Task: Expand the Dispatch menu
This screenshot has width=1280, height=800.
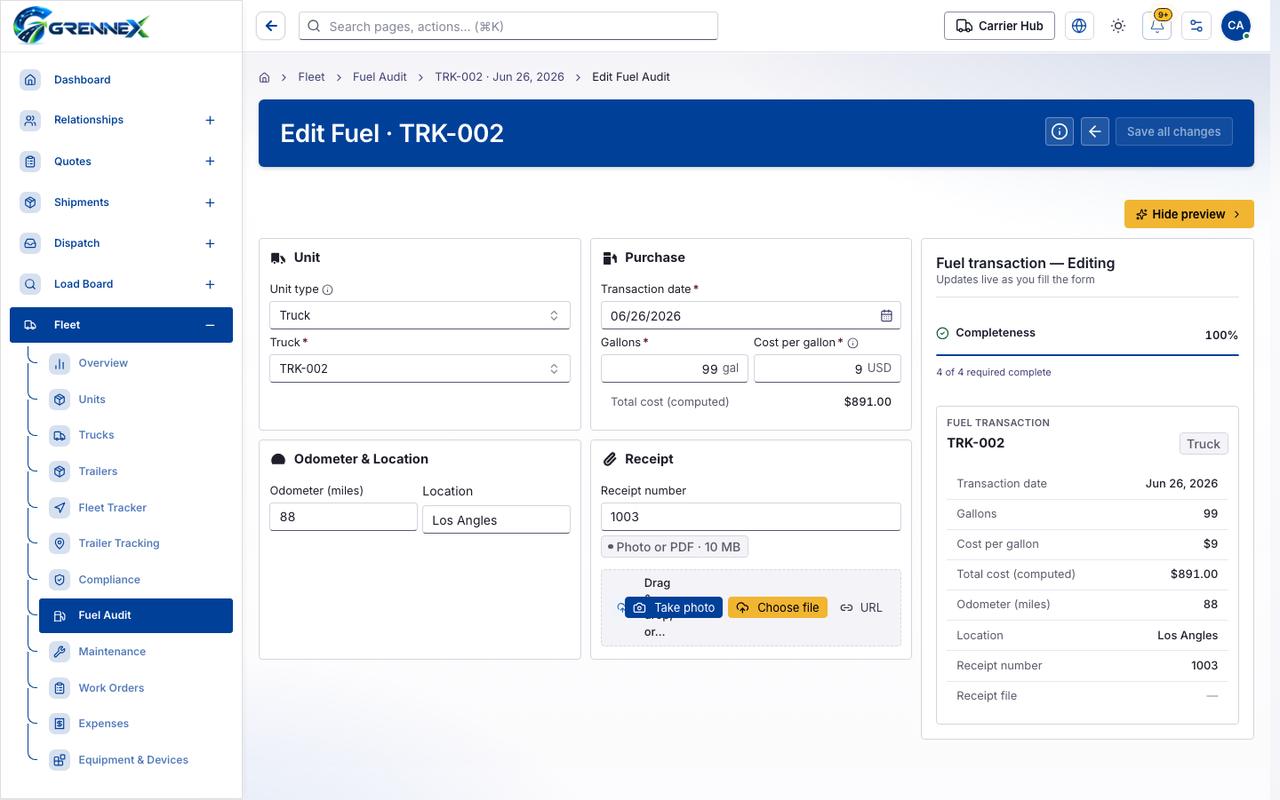Action: 210,243
